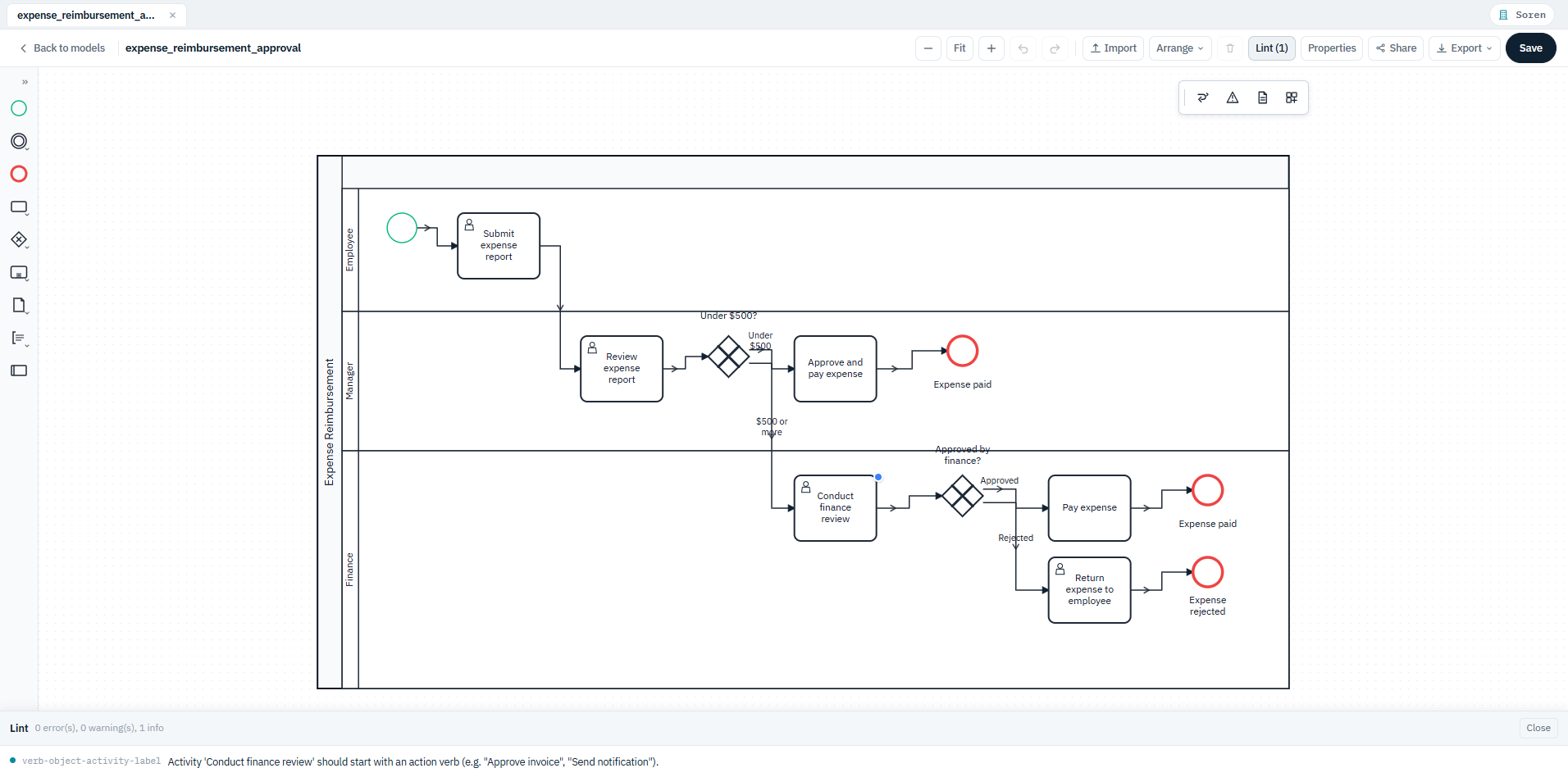
Task: Choose the gateway diamond tool in palette
Action: [19, 239]
